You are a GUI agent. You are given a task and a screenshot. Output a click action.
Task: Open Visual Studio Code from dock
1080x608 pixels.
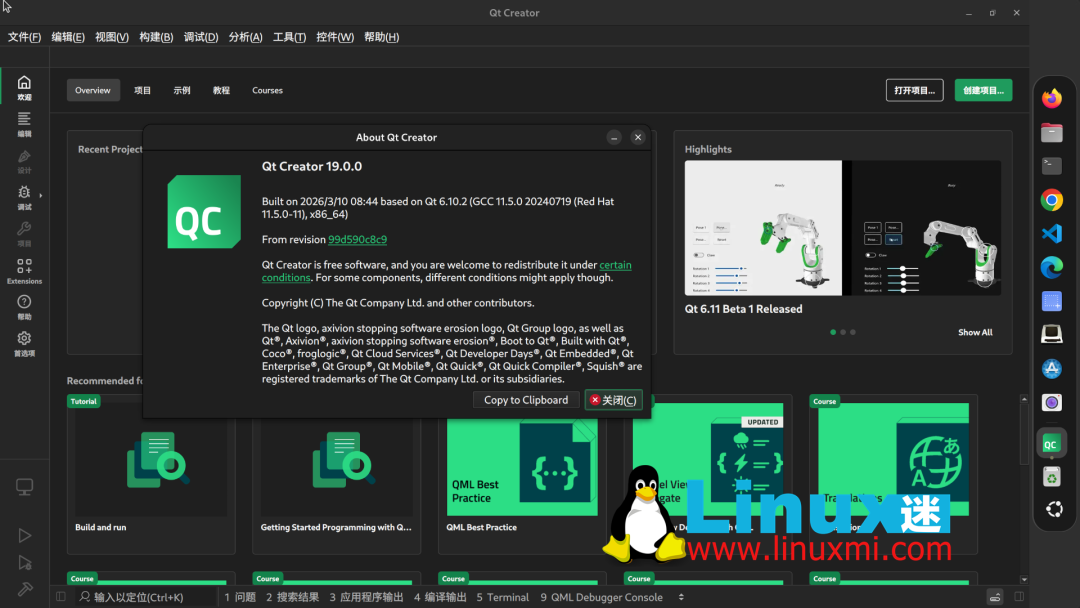click(x=1052, y=233)
